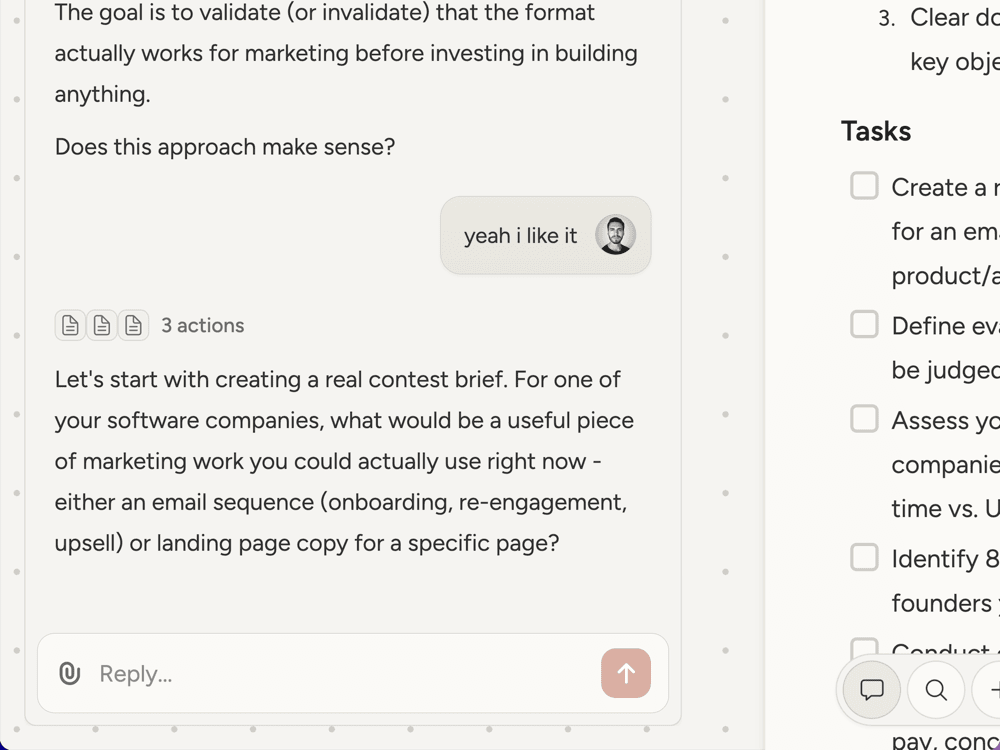Click the 'yeah i like it' message bubble

[520, 236]
